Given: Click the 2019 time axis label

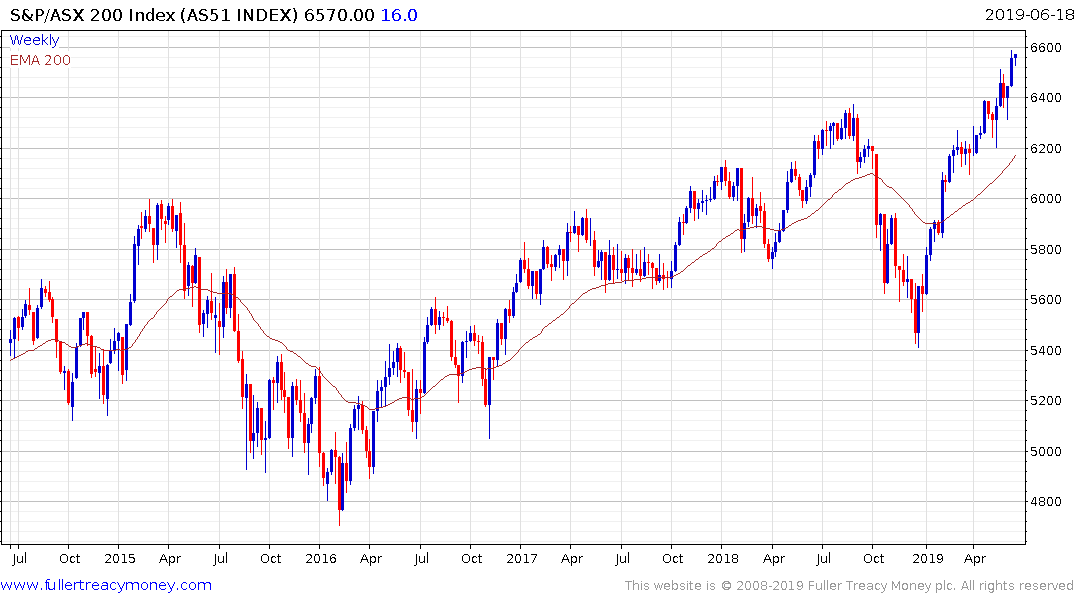Looking at the screenshot, I should coord(928,558).
